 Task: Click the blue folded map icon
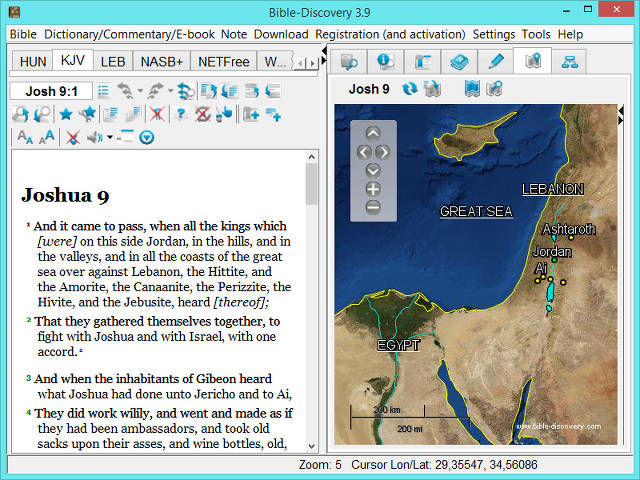(x=472, y=89)
